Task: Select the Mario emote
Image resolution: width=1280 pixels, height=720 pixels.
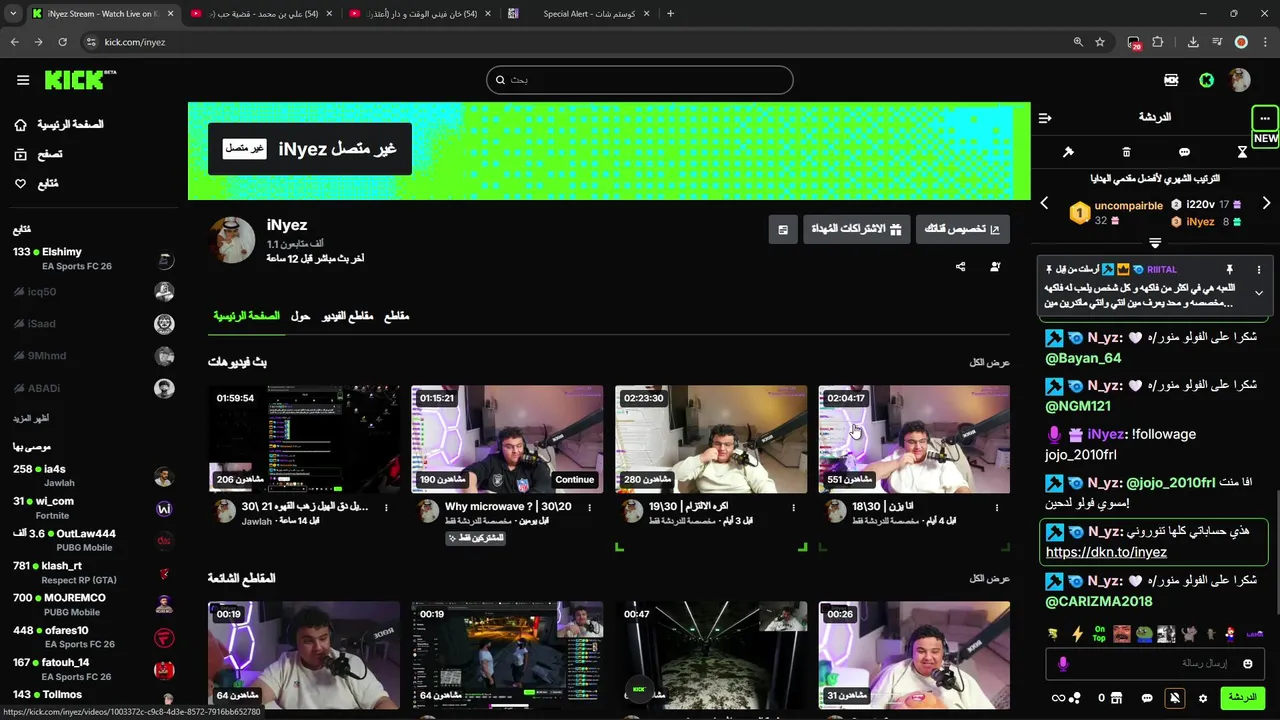Action: click(1230, 634)
